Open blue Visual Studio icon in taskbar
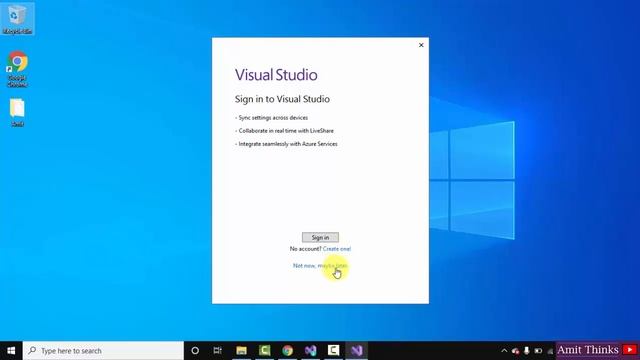640x360 pixels. click(310, 351)
